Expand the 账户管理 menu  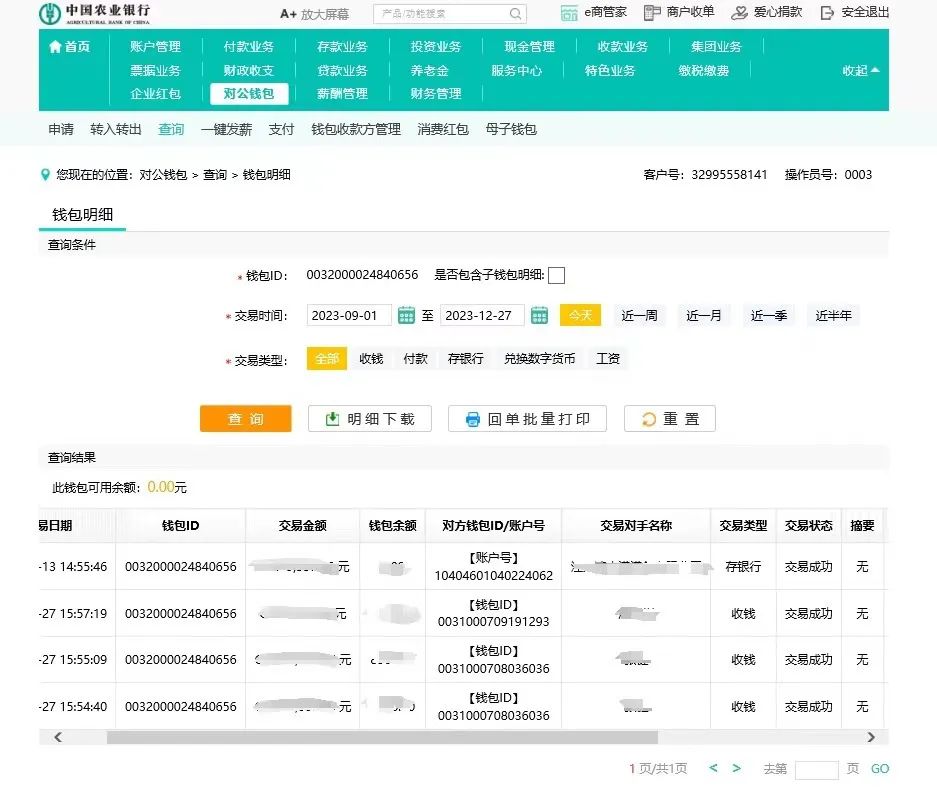pos(155,47)
